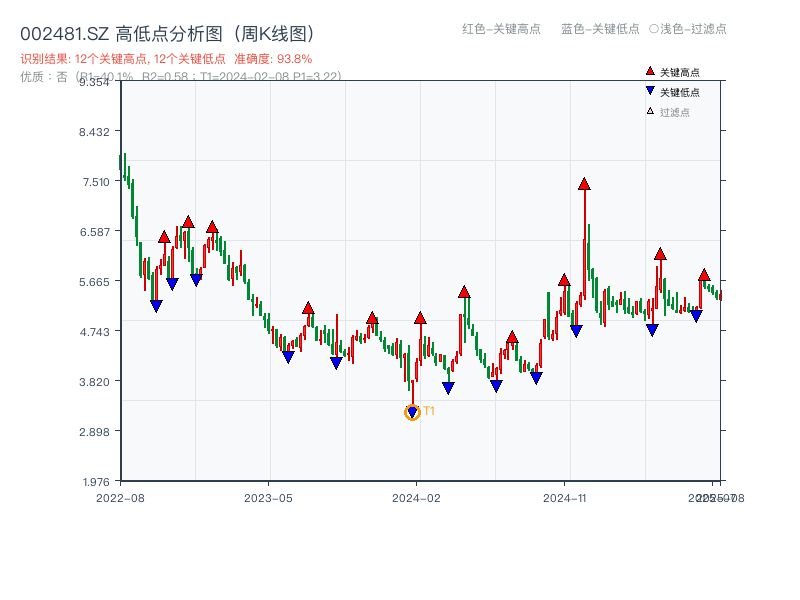800x600 pixels.
Task: Click the 3.820 y-axis label
Action: tap(94, 382)
